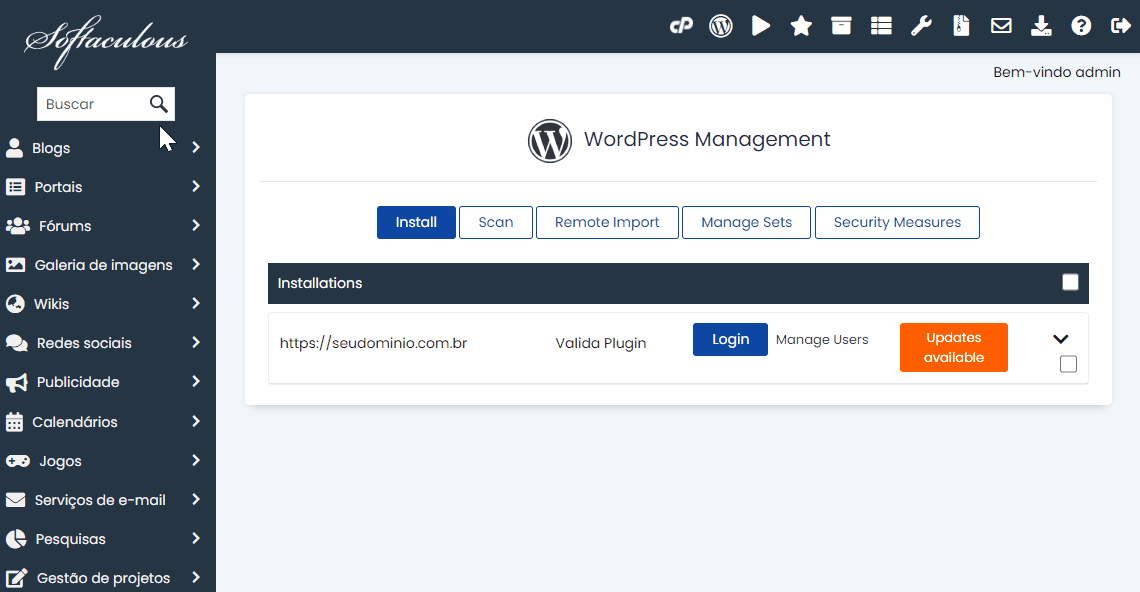Viewport: 1140px width, 592px height.
Task: Expand the Wikis category chevron
Action: (x=196, y=303)
